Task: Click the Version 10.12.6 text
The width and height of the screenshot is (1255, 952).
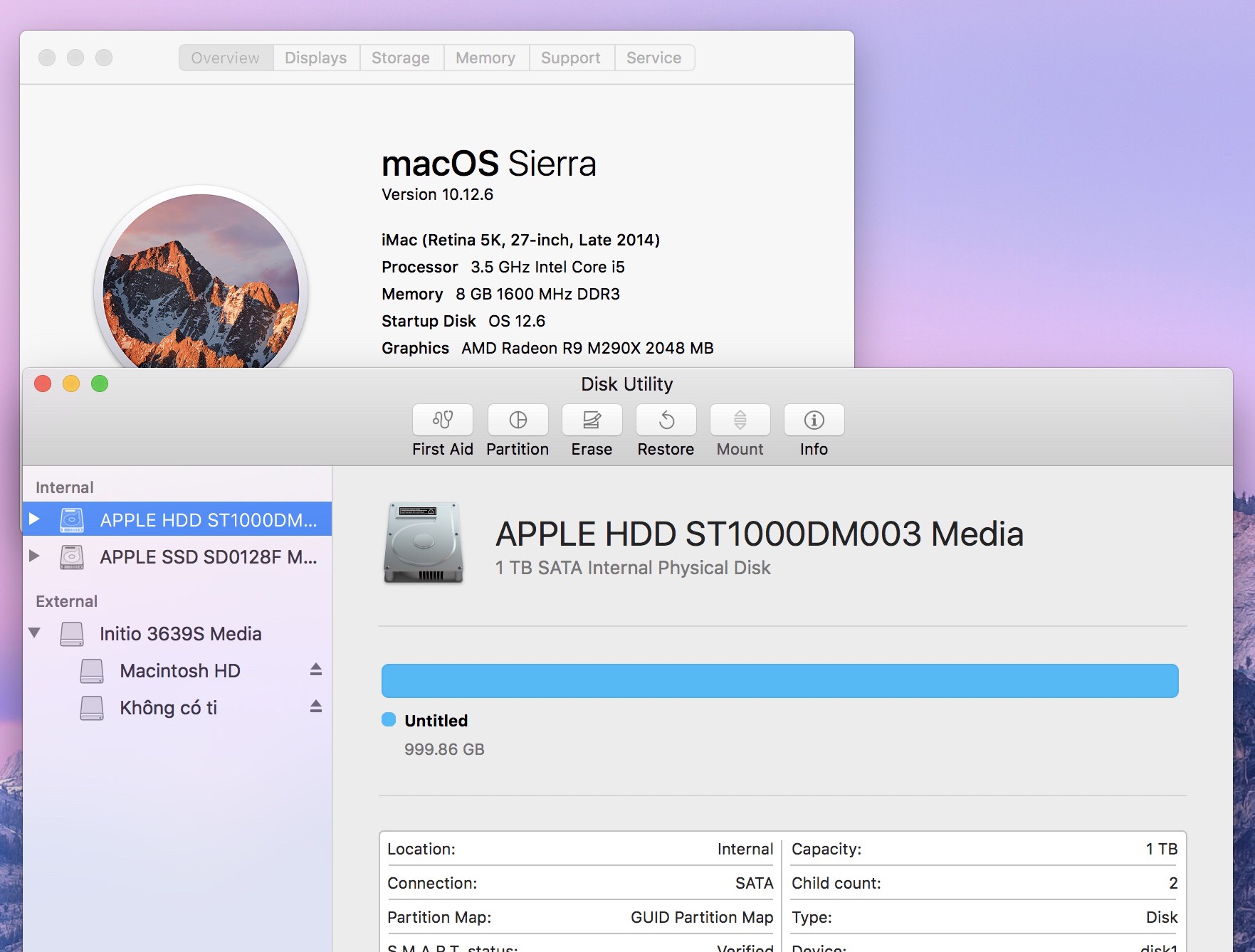Action: pyautogui.click(x=437, y=195)
